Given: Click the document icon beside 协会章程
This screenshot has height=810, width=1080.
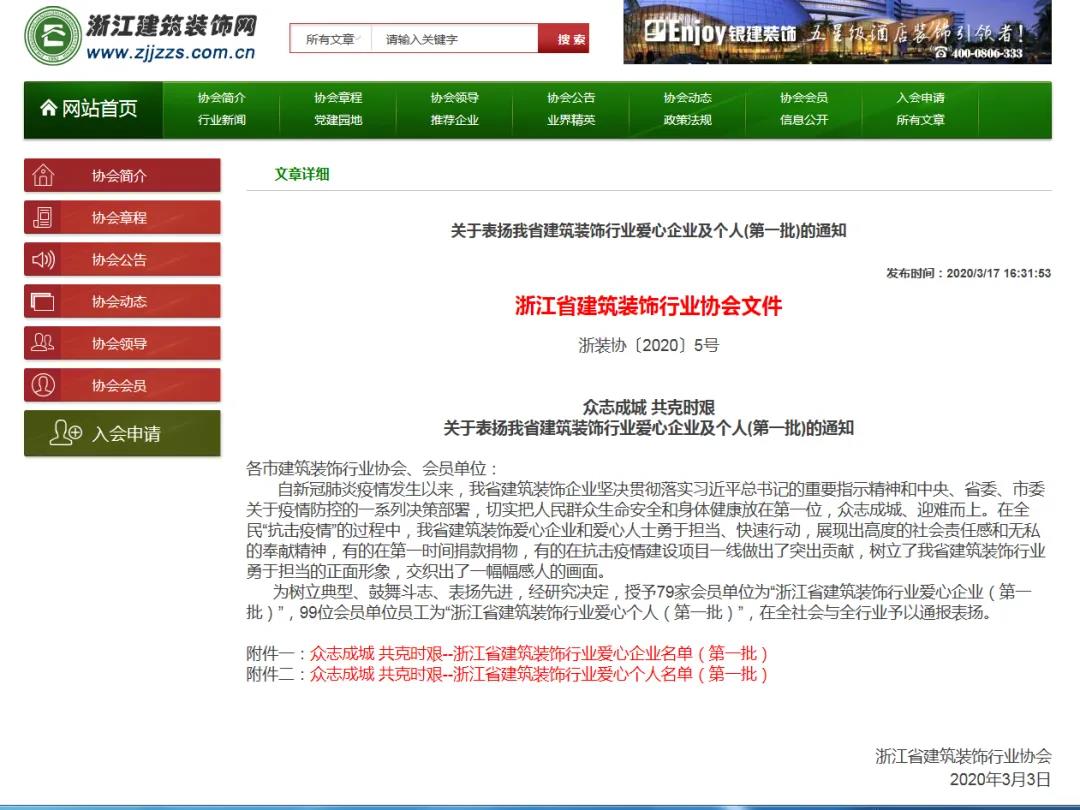Looking at the screenshot, I should coord(42,217).
